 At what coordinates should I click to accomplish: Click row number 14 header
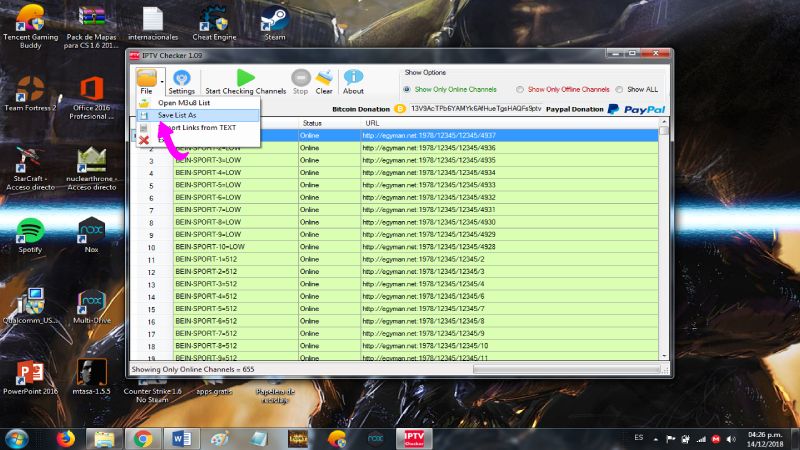152,297
